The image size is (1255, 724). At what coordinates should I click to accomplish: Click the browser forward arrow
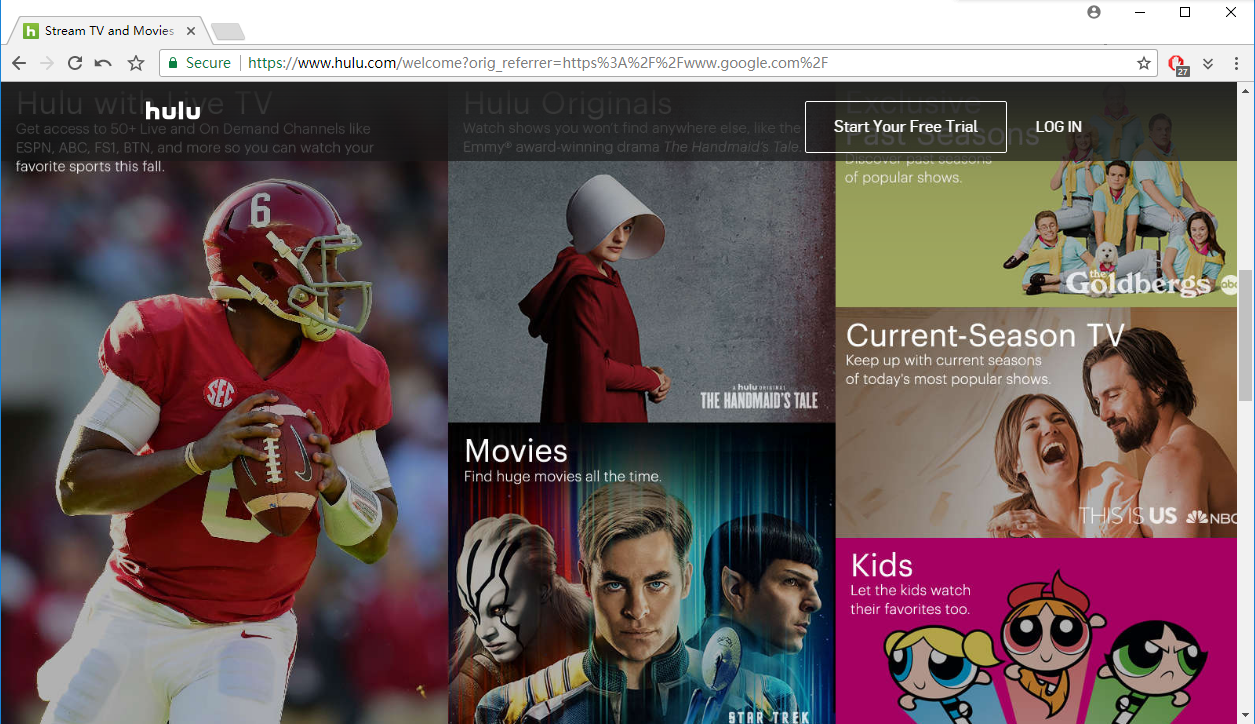(x=47, y=63)
